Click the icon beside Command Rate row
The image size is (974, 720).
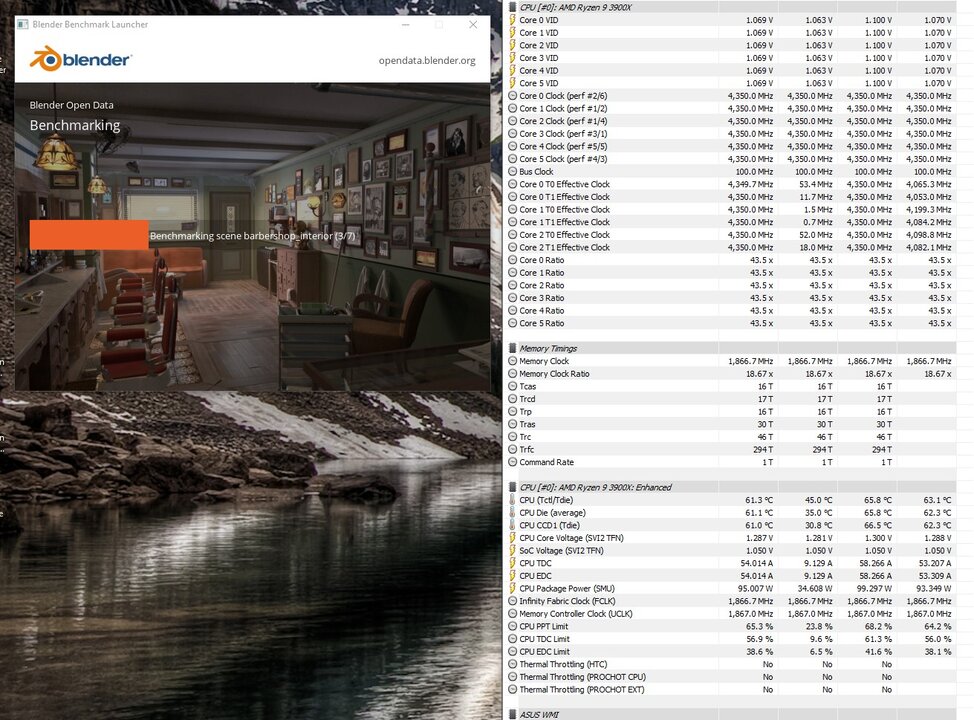[x=512, y=462]
